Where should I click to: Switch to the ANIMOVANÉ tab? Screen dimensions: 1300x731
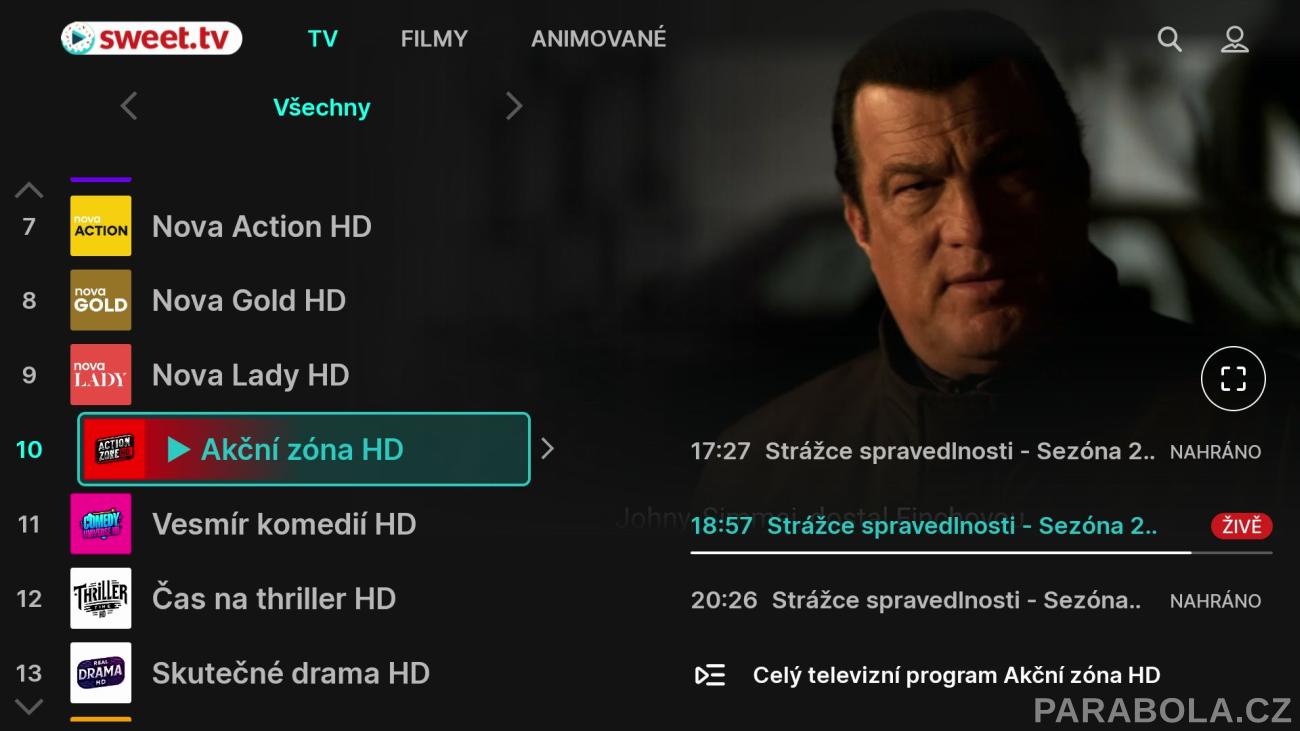pyautogui.click(x=598, y=39)
